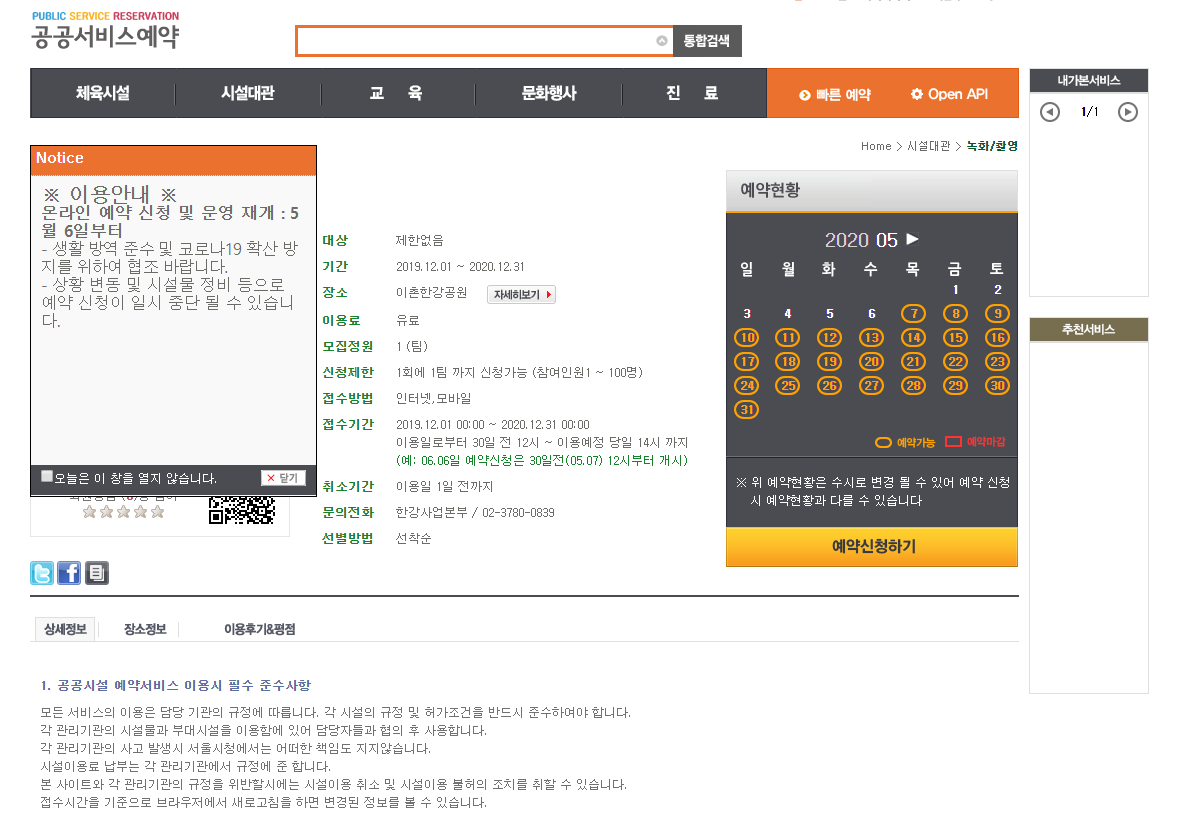The width and height of the screenshot is (1196, 835).
Task: Open the 공공서비스예약 home logo
Action: point(105,30)
